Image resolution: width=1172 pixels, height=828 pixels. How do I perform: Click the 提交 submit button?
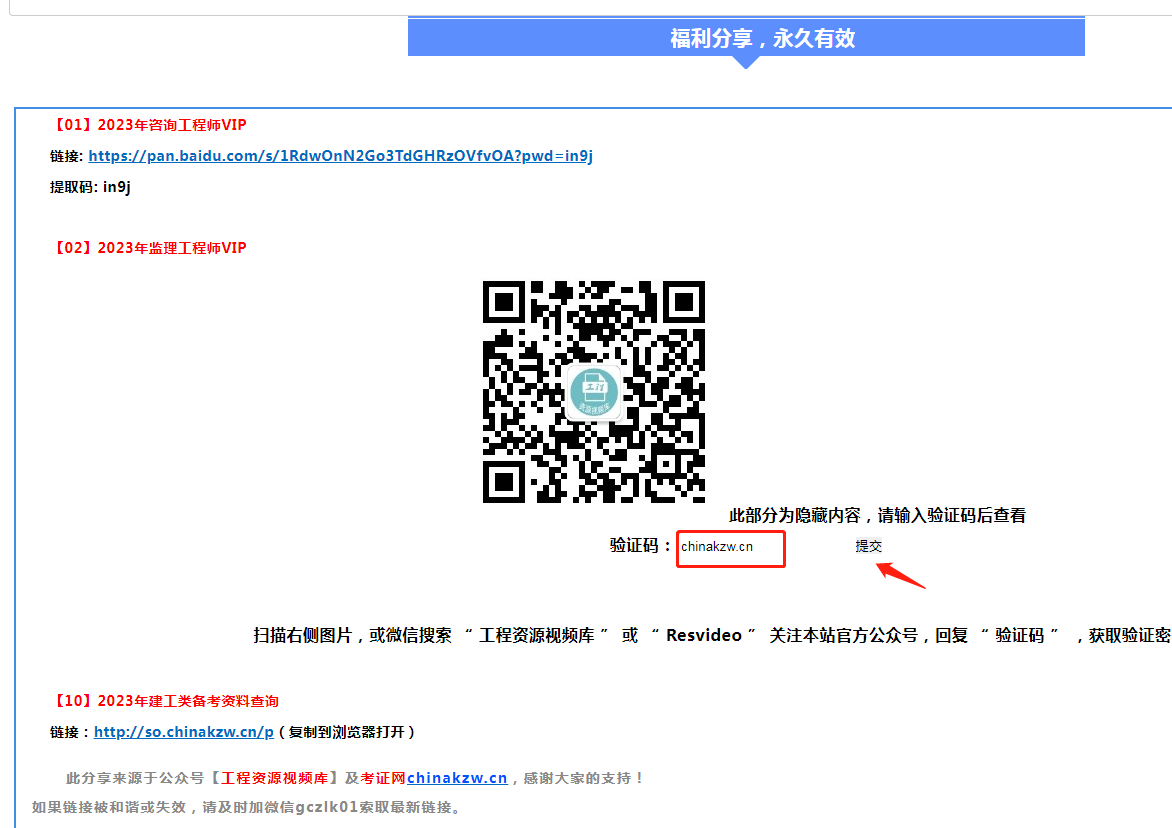pos(869,546)
